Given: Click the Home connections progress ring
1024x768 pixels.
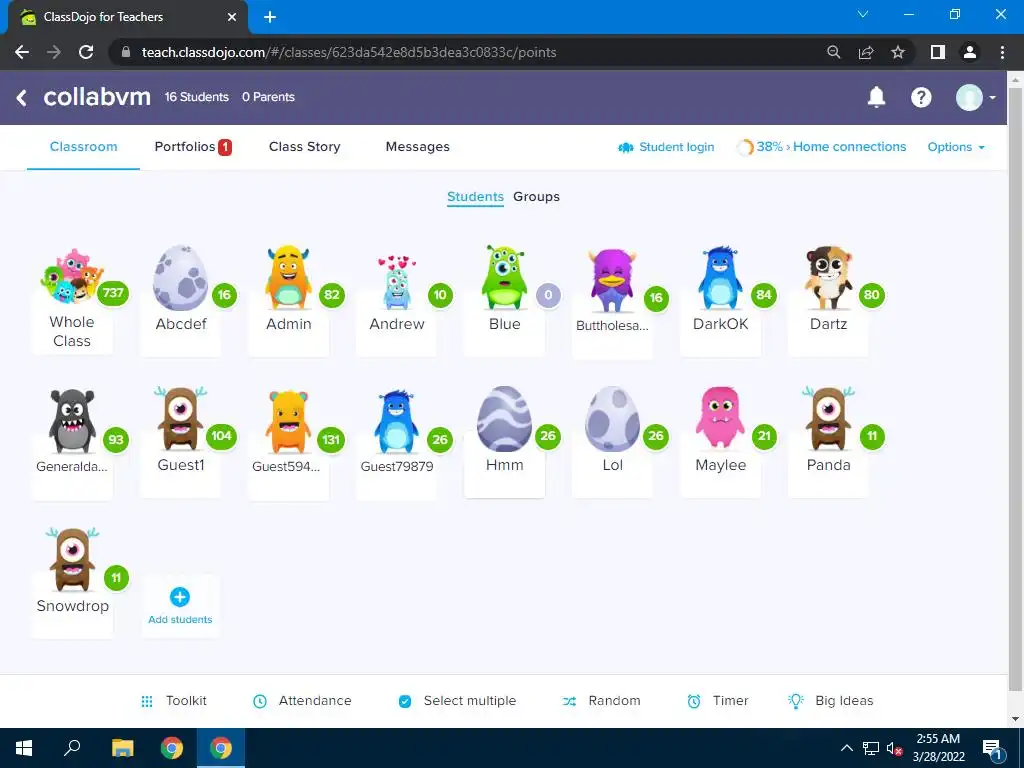Looking at the screenshot, I should [x=744, y=148].
